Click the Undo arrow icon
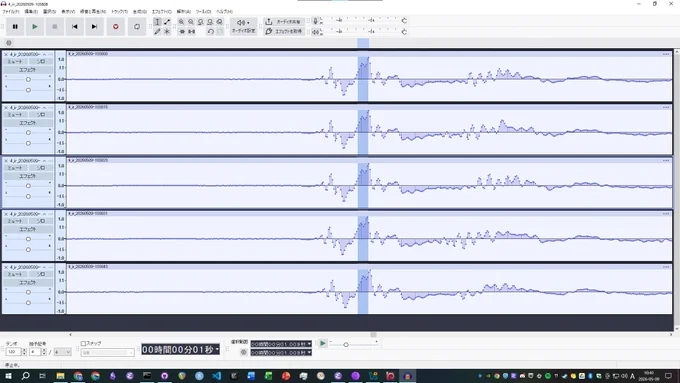680x383 pixels. pyautogui.click(x=210, y=32)
